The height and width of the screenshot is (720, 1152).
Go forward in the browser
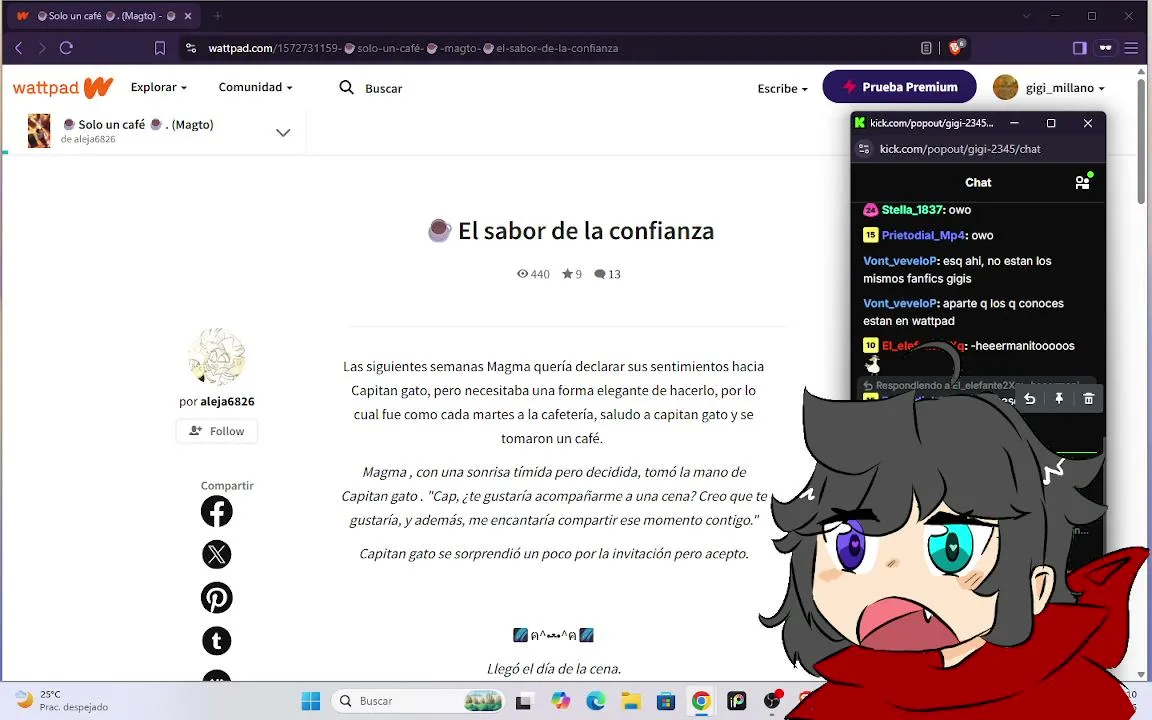tap(42, 48)
